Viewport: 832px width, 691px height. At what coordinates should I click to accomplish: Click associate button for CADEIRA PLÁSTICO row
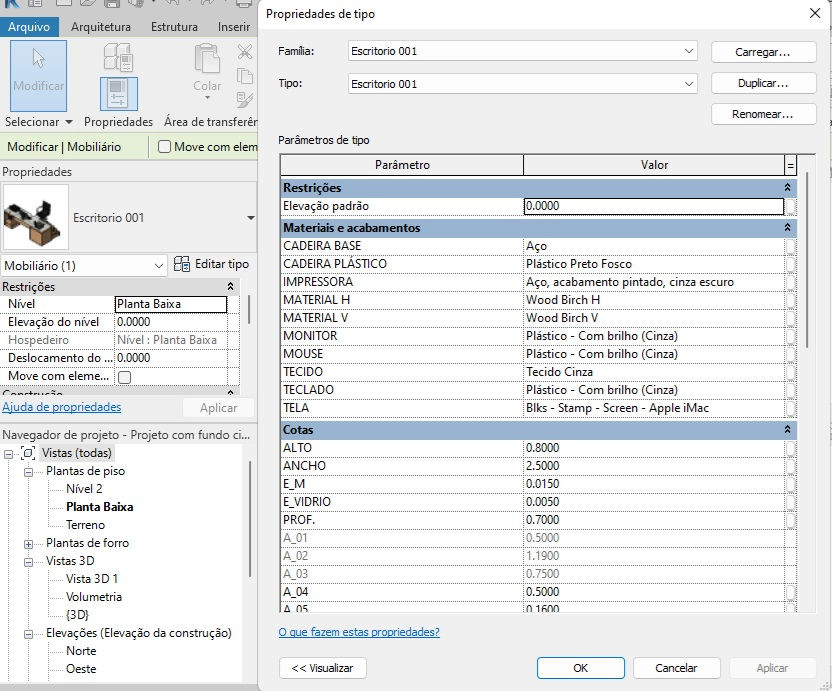pyautogui.click(x=791, y=264)
